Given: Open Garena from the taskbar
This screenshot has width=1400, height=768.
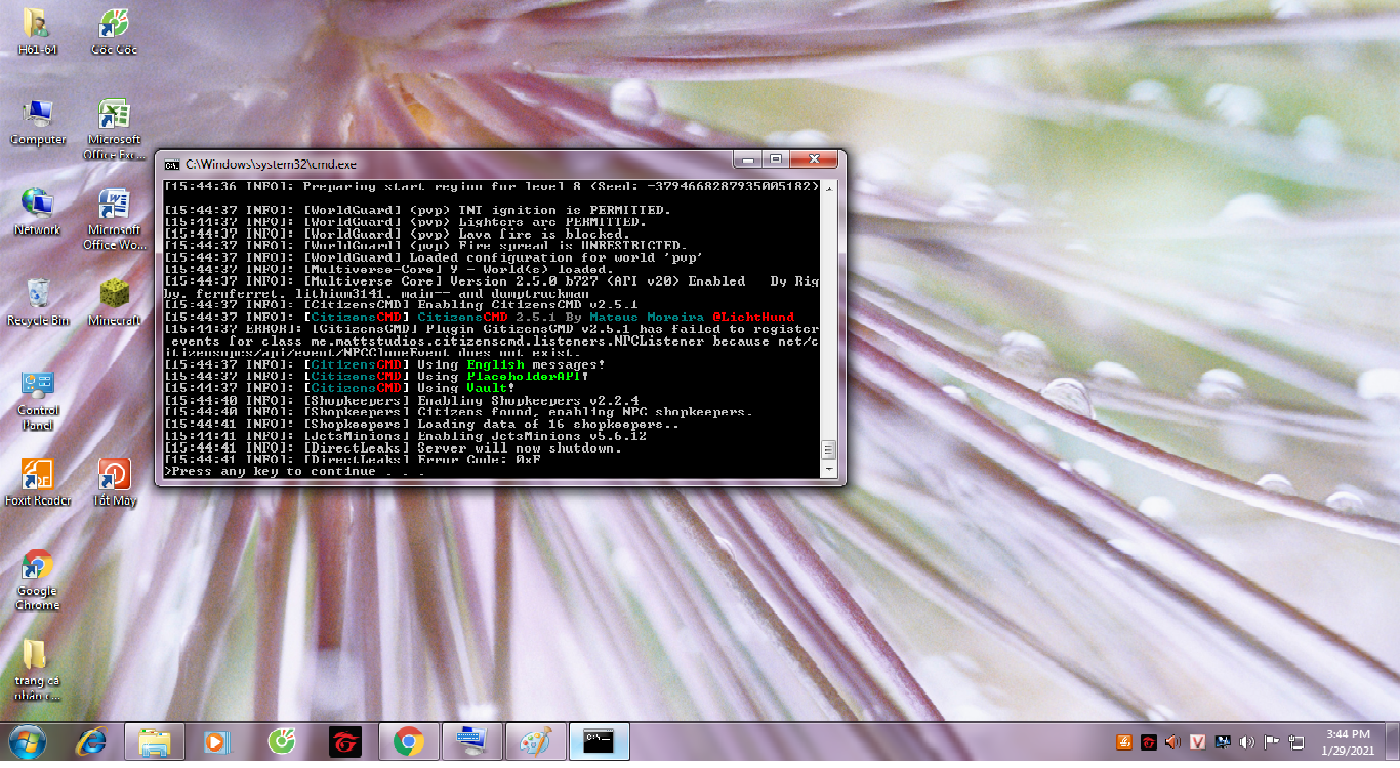Looking at the screenshot, I should [345, 742].
